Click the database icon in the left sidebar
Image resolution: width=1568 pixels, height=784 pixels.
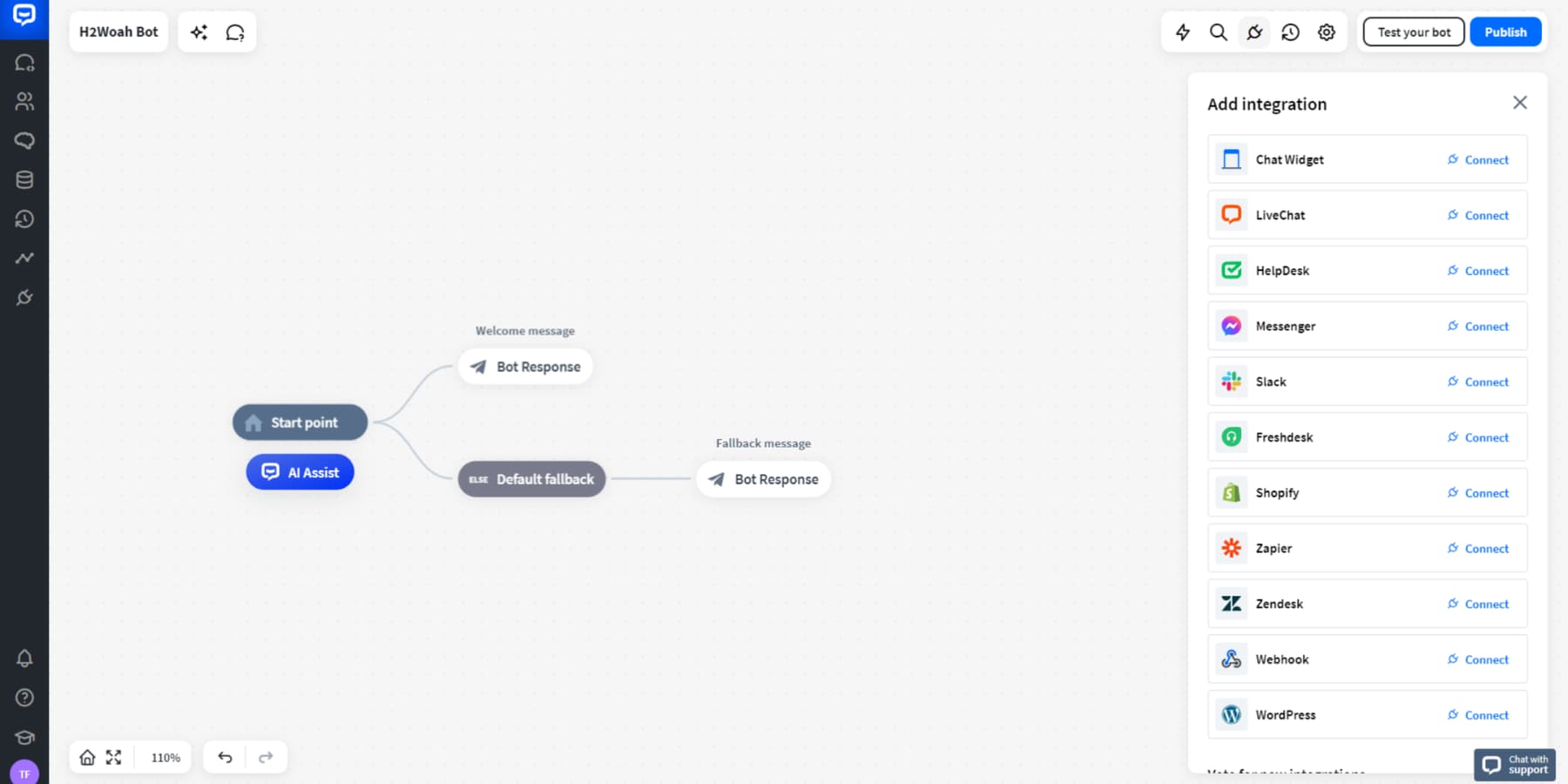click(x=24, y=179)
